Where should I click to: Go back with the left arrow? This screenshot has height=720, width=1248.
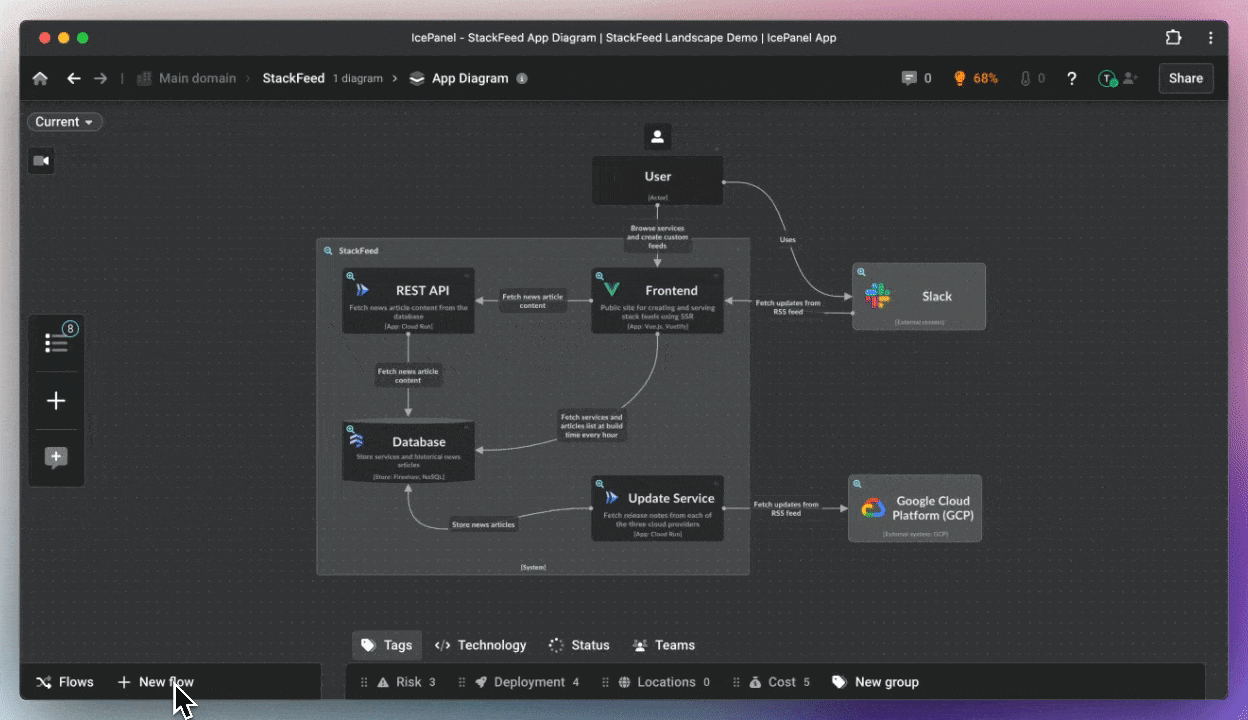point(73,78)
